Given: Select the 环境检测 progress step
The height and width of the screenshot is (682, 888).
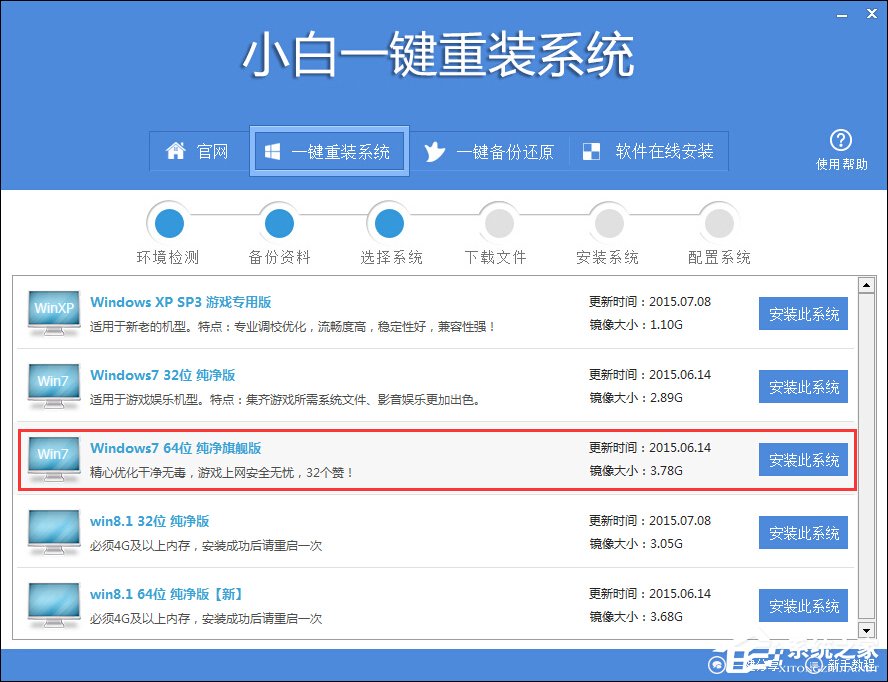Looking at the screenshot, I should pyautogui.click(x=168, y=222).
